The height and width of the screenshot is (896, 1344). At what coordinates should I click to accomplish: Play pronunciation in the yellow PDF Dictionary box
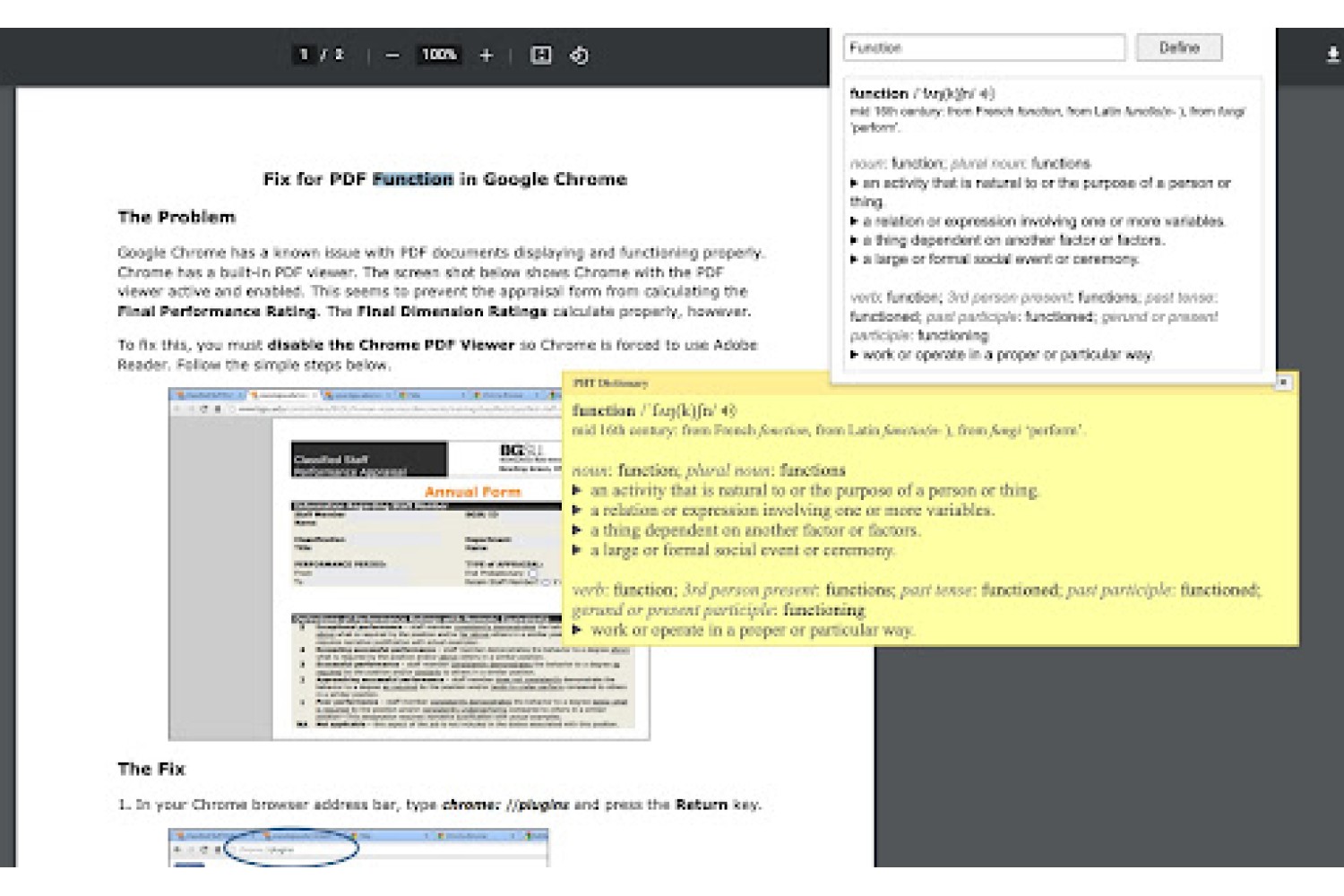click(x=728, y=410)
